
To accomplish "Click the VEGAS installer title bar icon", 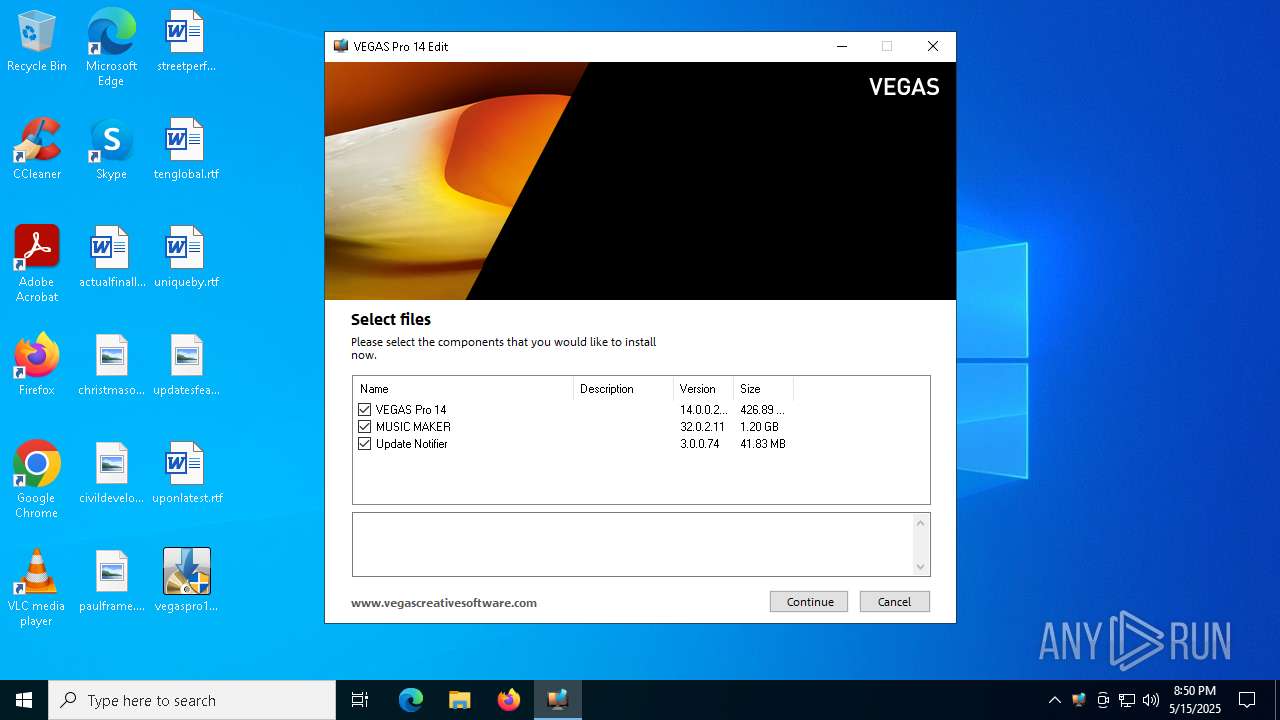I will 340,46.
